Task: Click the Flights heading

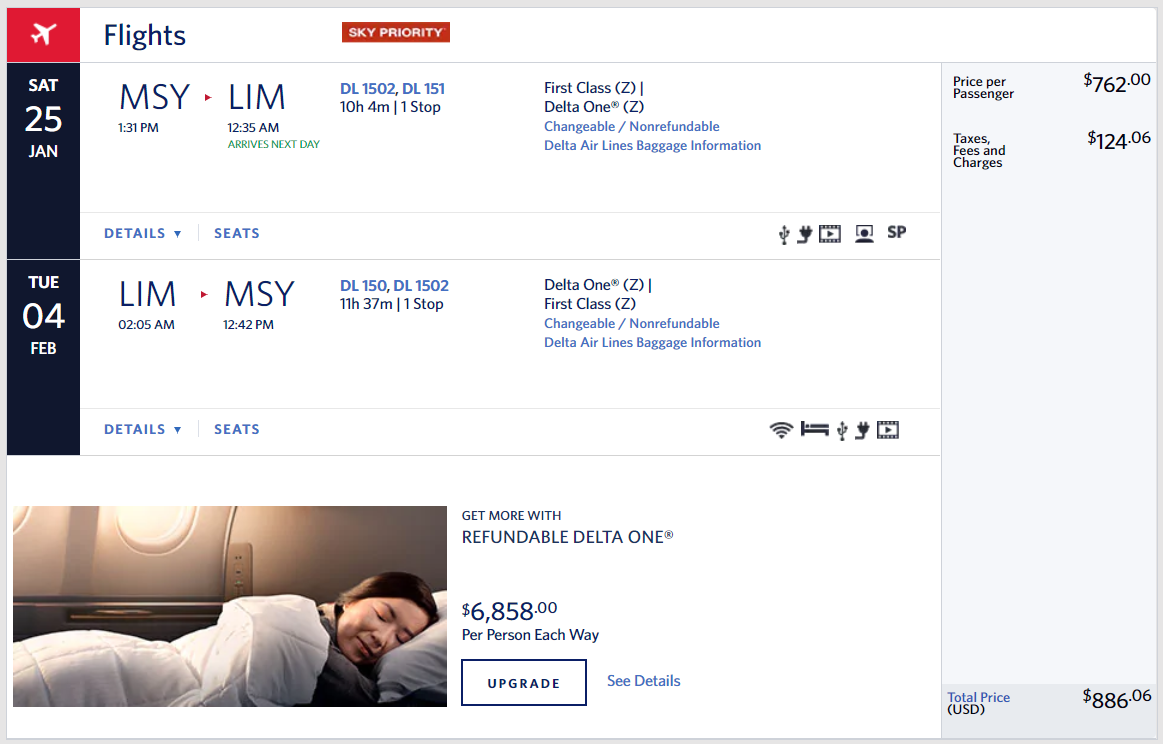Action: tap(145, 35)
